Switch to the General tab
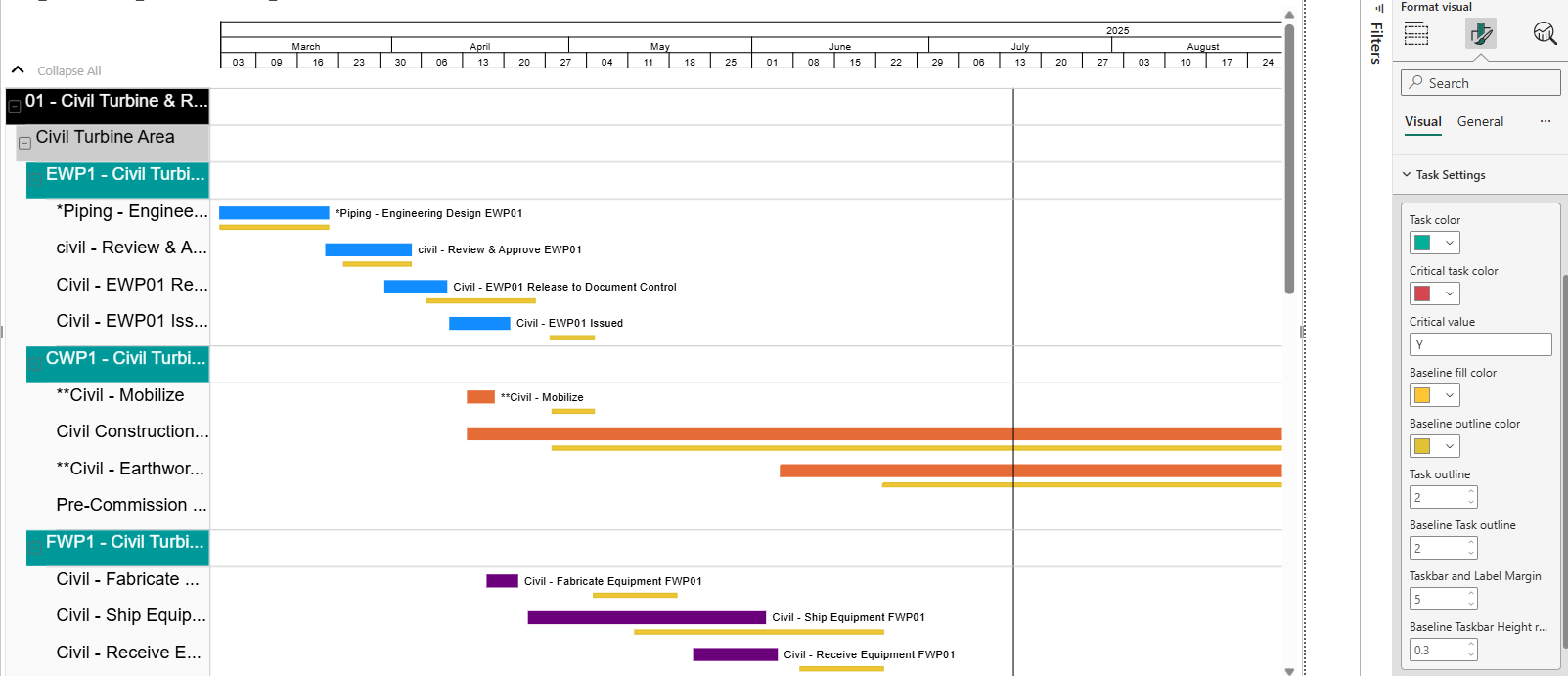The width and height of the screenshot is (1568, 676). tap(1480, 121)
